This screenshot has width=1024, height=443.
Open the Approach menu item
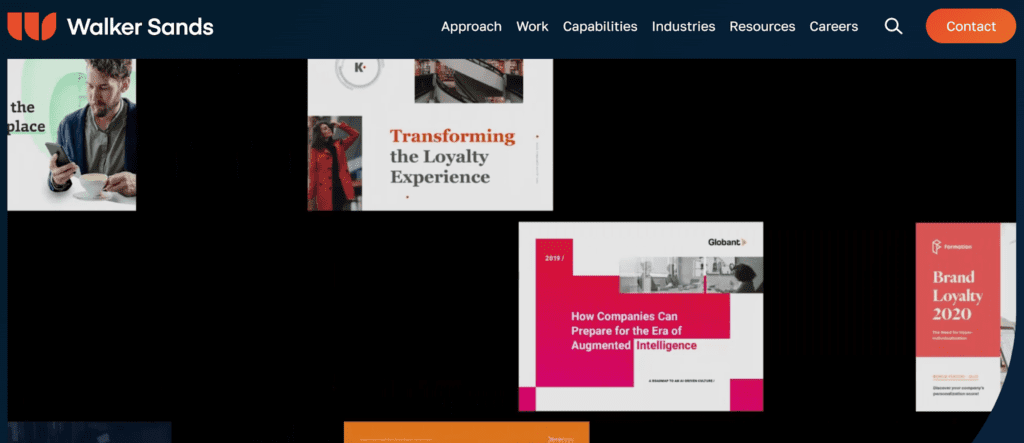pos(471,27)
